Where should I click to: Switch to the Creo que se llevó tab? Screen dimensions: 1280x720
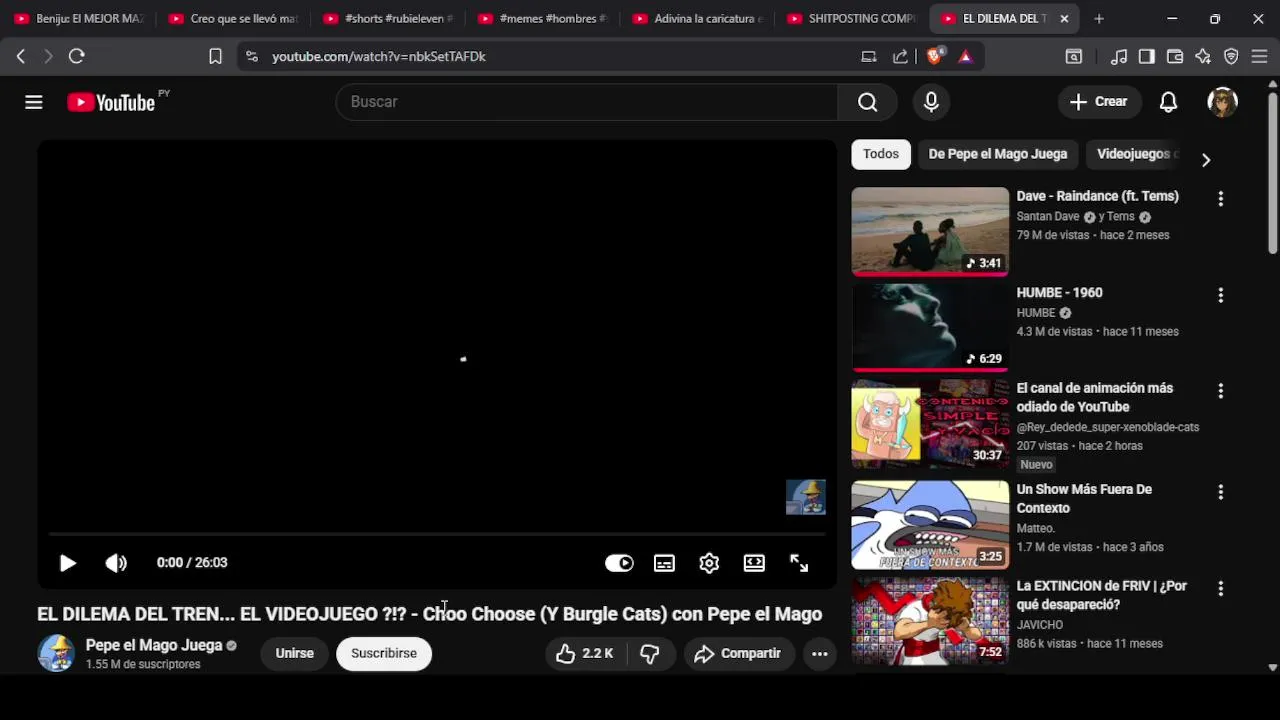232,18
